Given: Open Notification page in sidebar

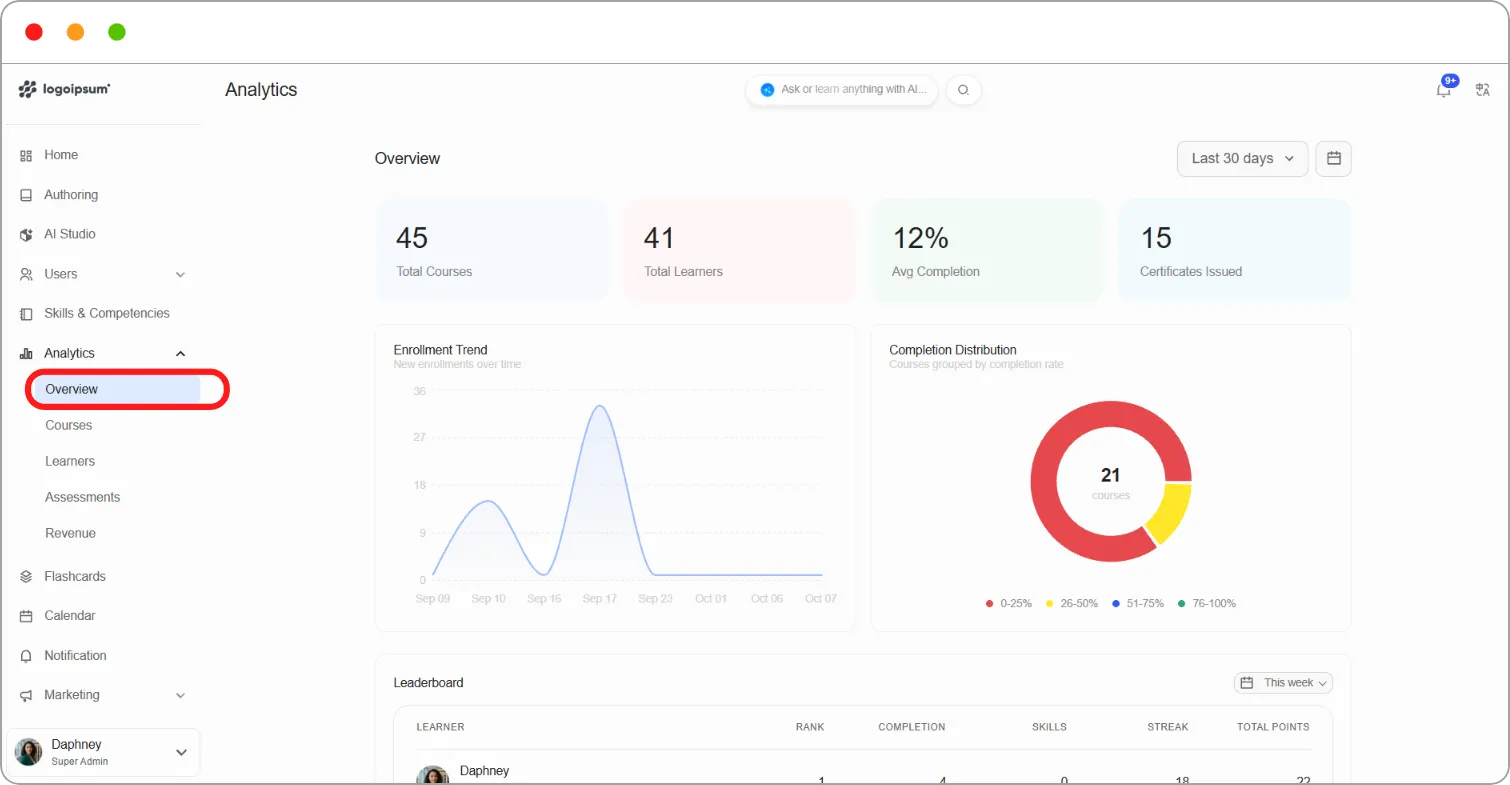Looking at the screenshot, I should point(75,655).
